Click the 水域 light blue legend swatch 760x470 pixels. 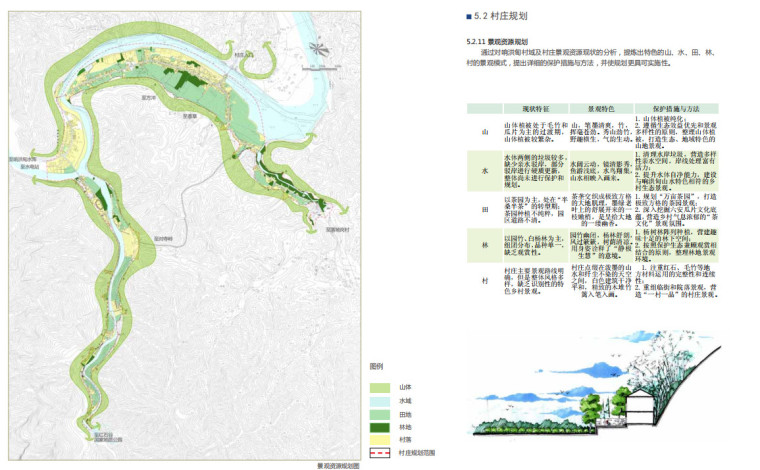point(380,400)
